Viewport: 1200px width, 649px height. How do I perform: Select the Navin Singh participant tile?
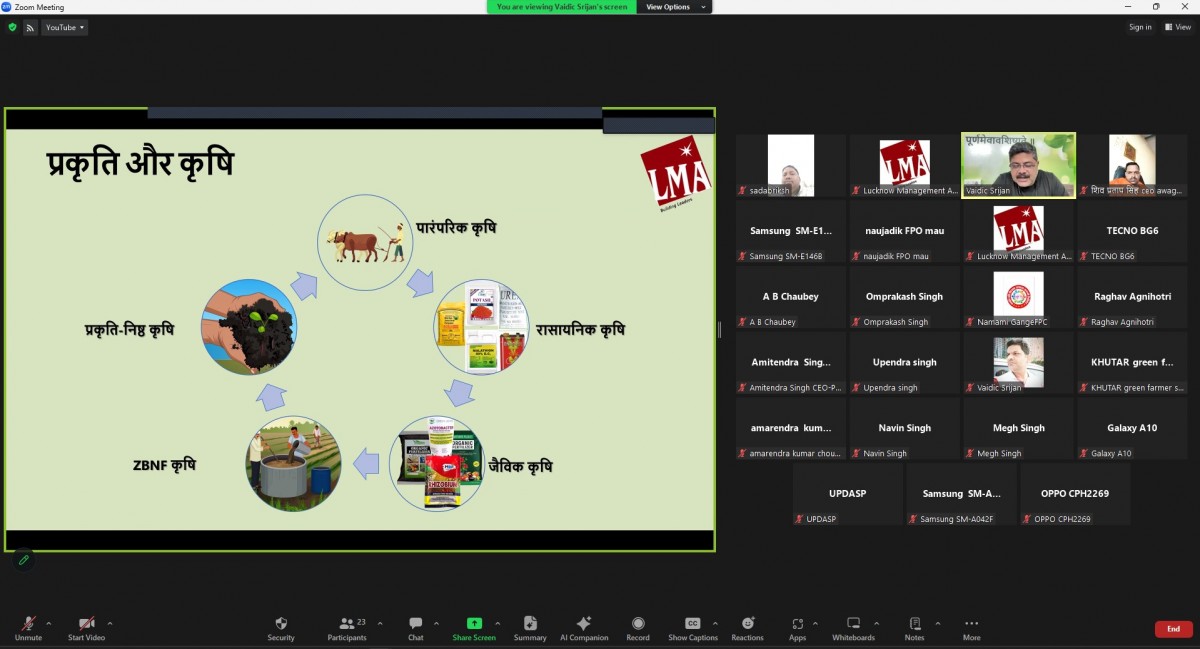click(905, 428)
